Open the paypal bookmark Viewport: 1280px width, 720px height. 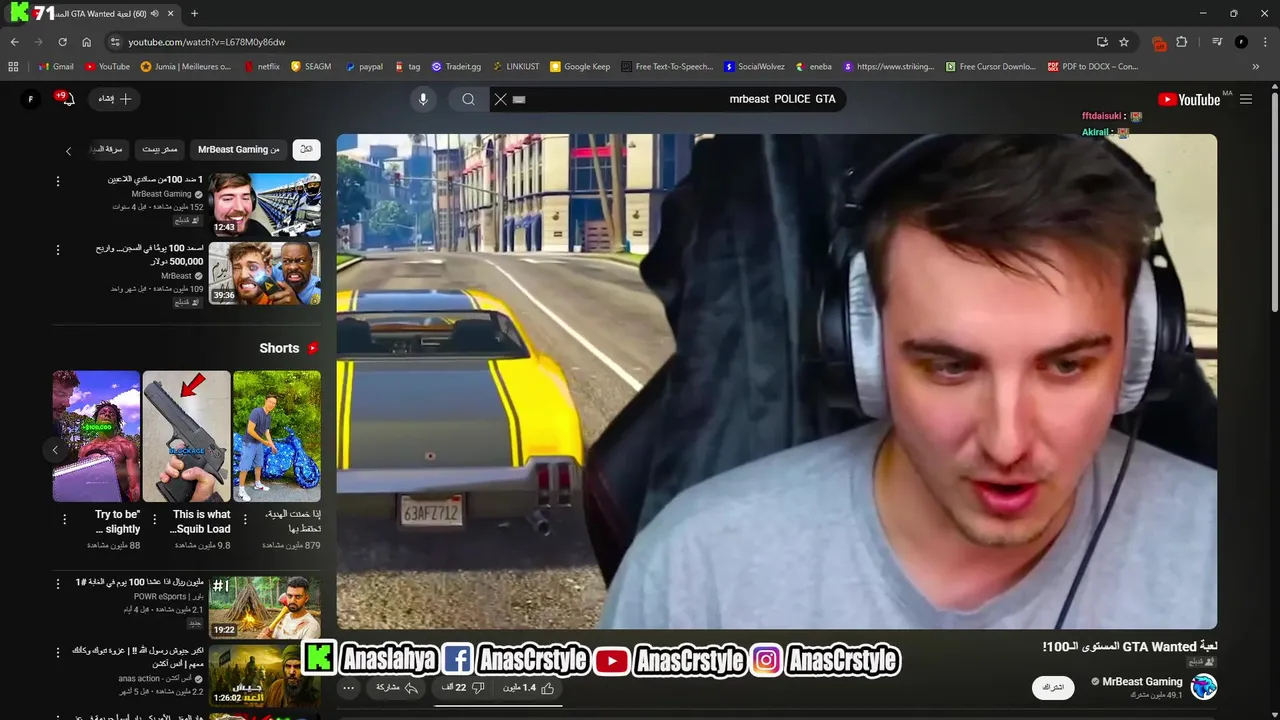click(364, 67)
